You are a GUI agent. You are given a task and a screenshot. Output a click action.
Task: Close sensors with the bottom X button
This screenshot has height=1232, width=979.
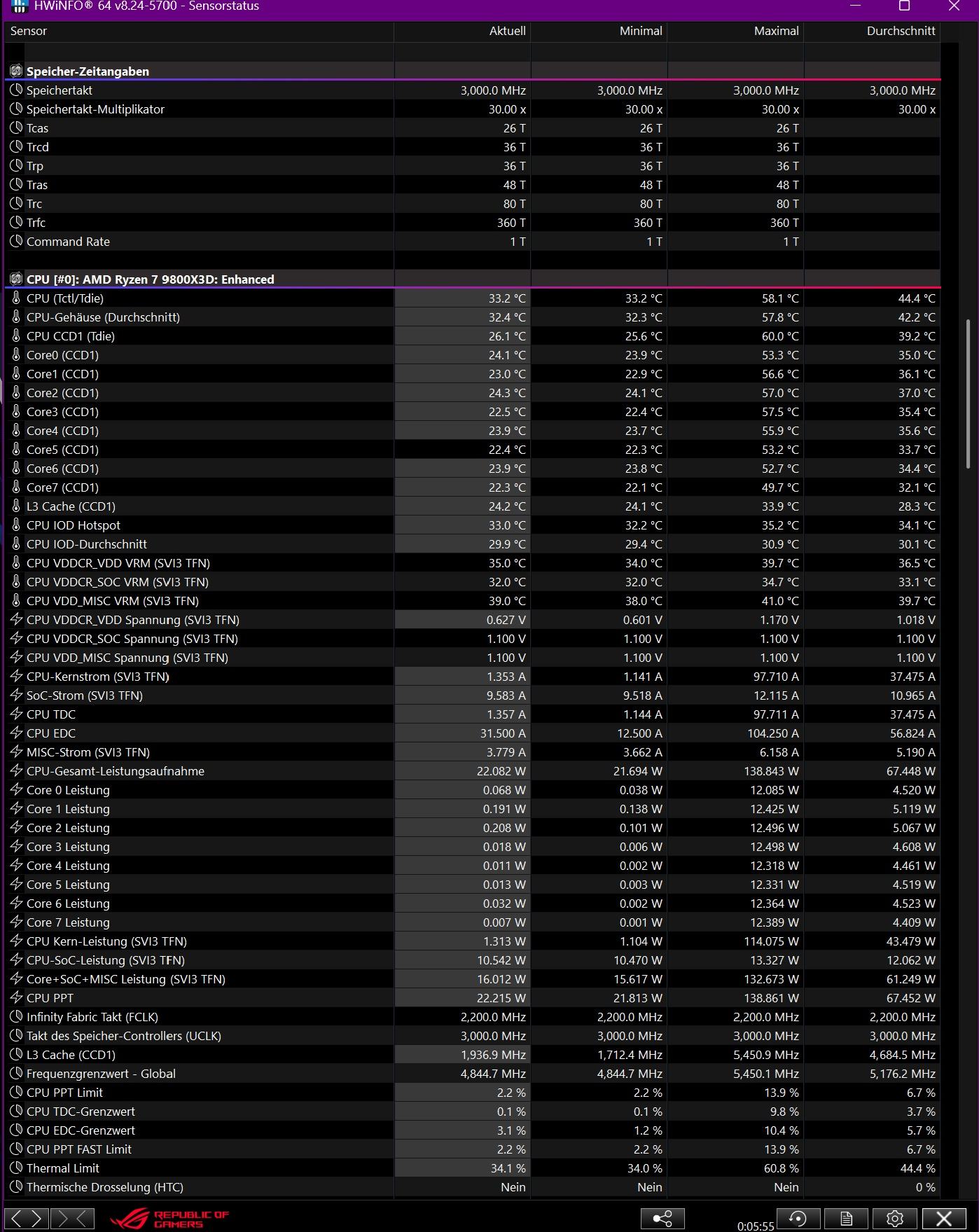point(943,1219)
